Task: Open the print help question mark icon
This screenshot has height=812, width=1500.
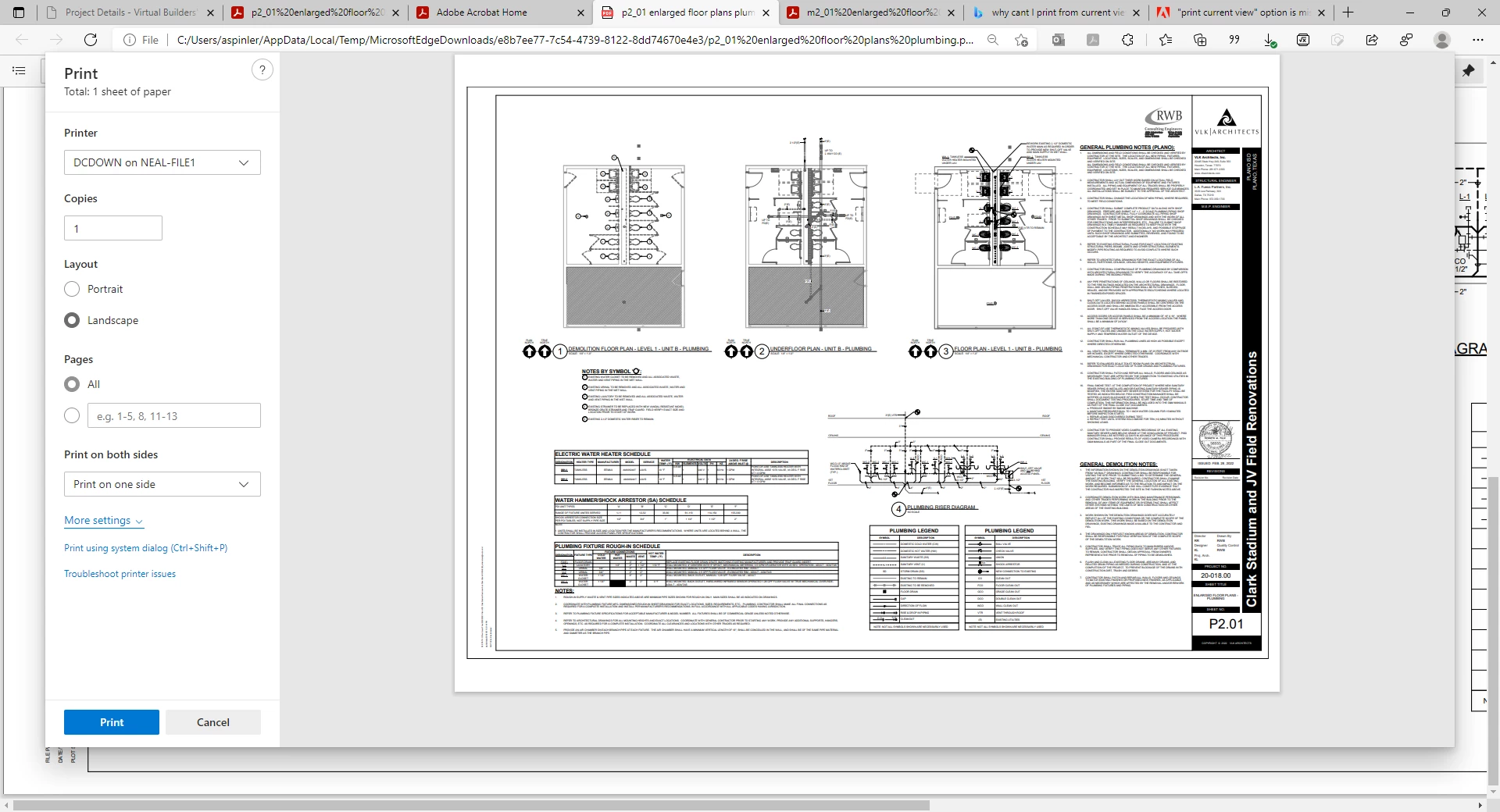Action: [x=262, y=69]
